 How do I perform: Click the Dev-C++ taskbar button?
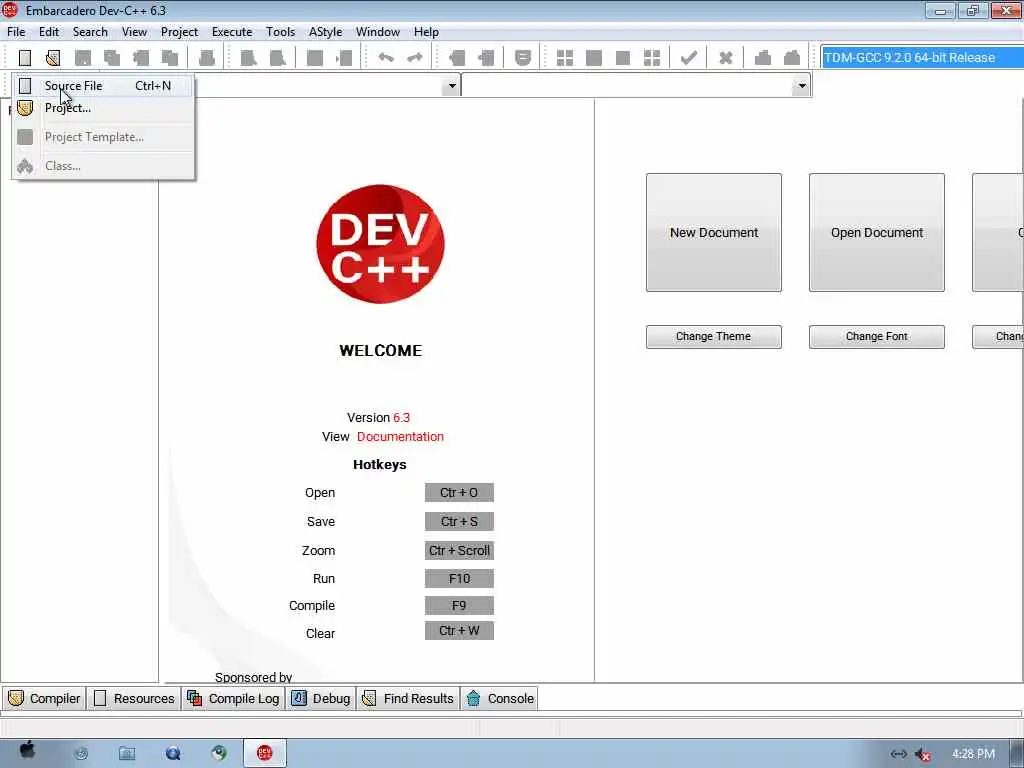pos(264,753)
